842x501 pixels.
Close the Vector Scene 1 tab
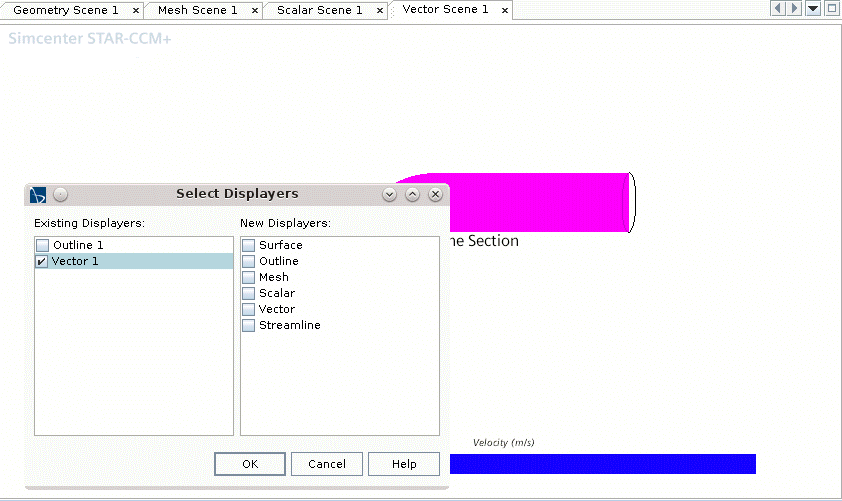[505, 10]
